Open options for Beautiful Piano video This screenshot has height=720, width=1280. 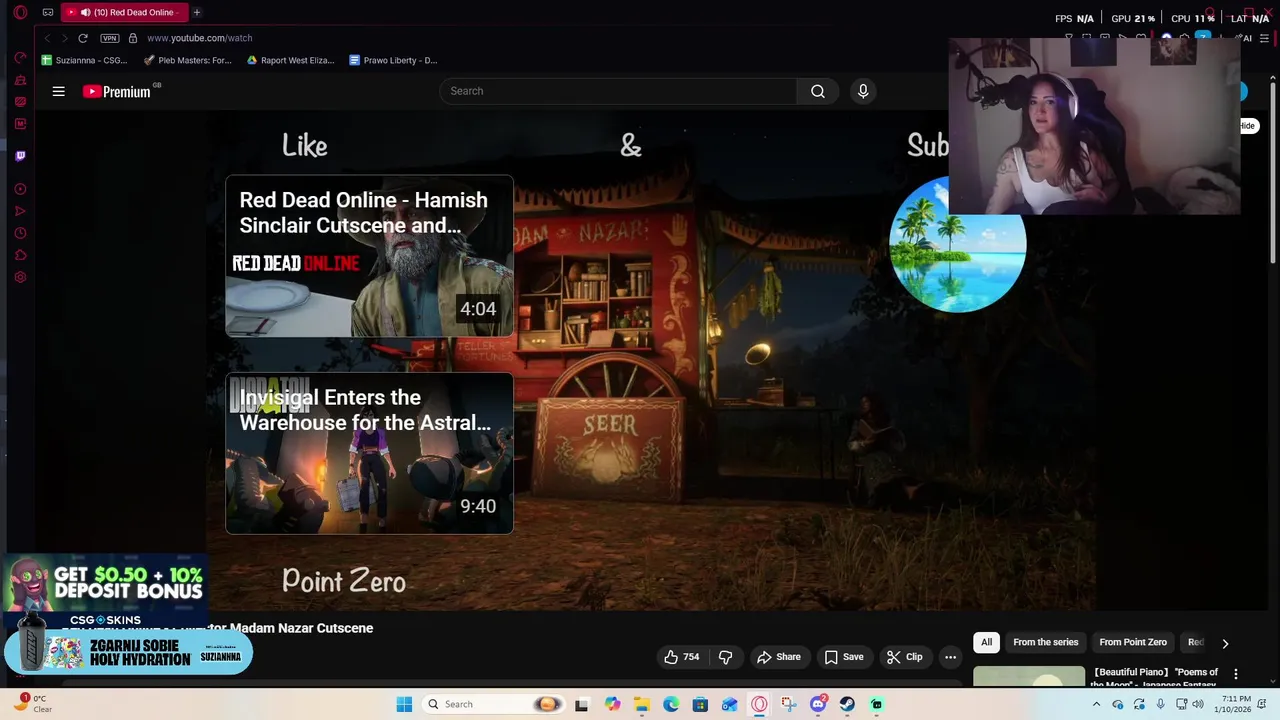(1236, 674)
